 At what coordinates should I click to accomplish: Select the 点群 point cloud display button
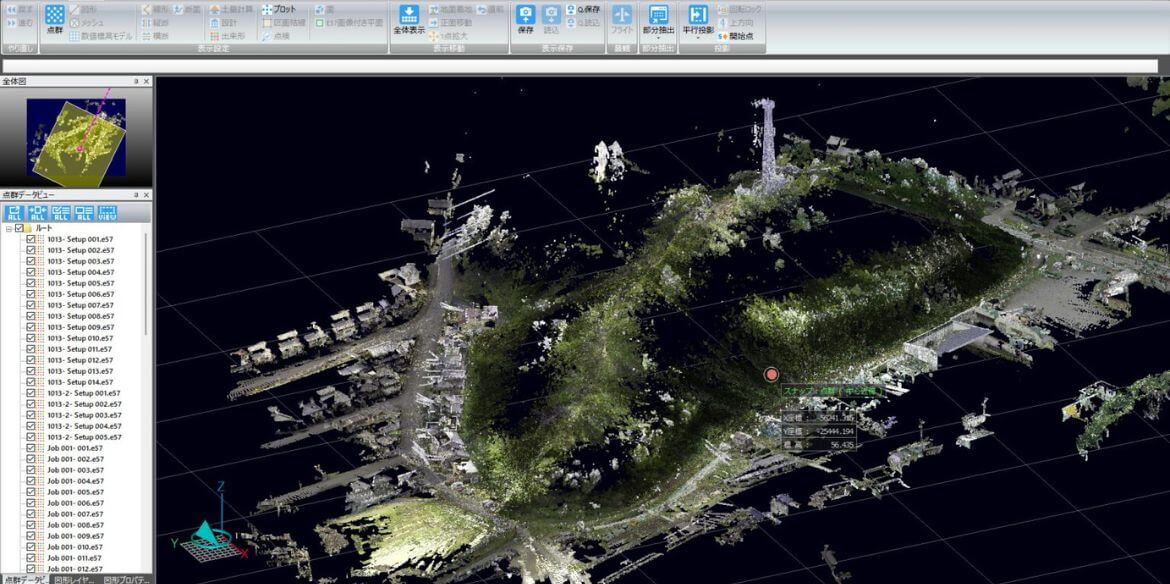[x=55, y=19]
